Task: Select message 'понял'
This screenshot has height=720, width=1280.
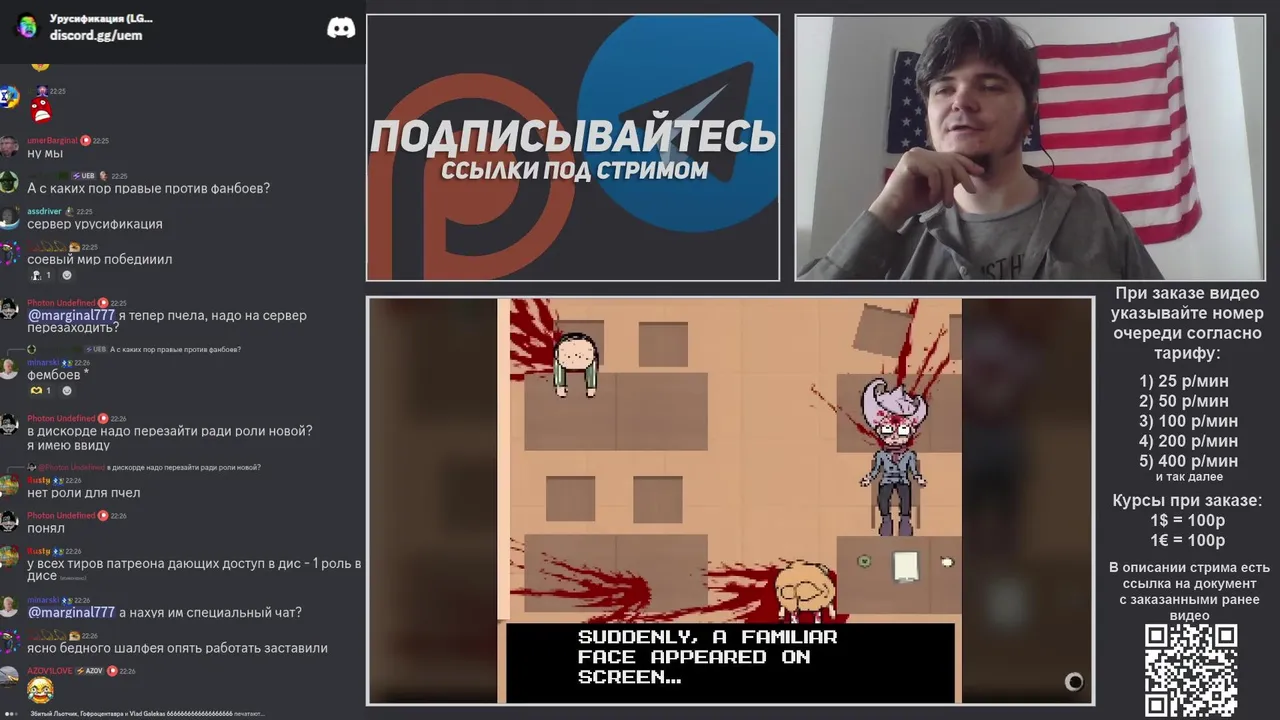Action: 46,529
